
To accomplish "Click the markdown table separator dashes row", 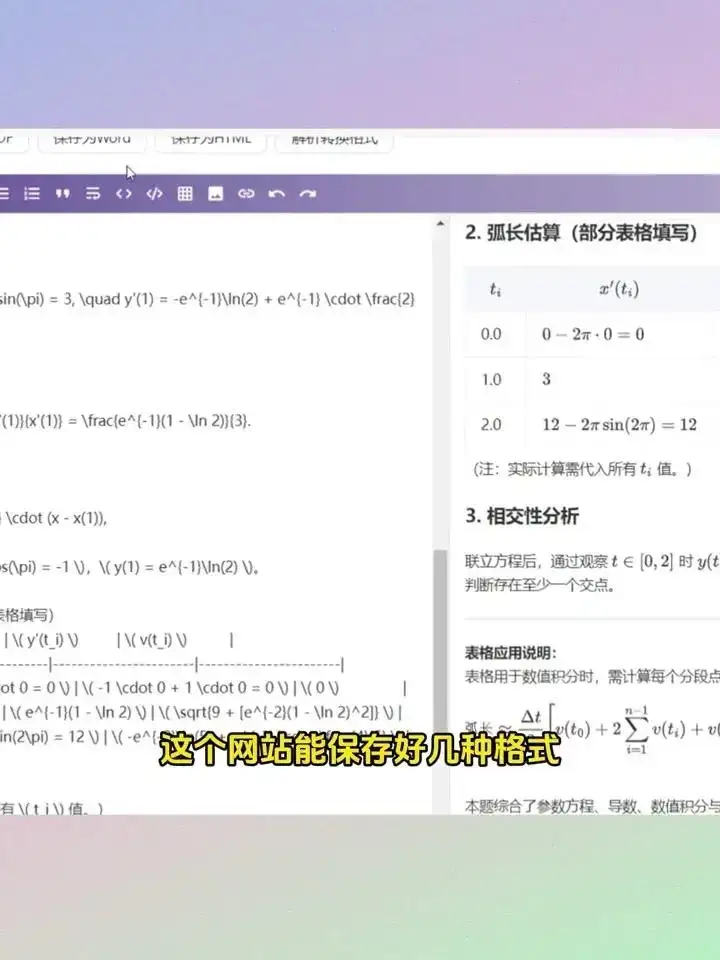I will click(173, 665).
